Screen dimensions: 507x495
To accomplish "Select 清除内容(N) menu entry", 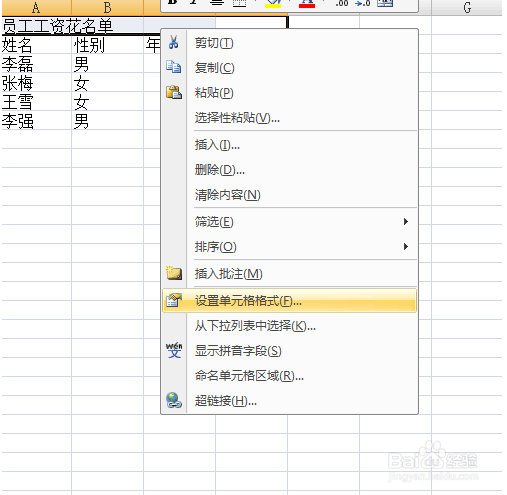I will point(289,195).
